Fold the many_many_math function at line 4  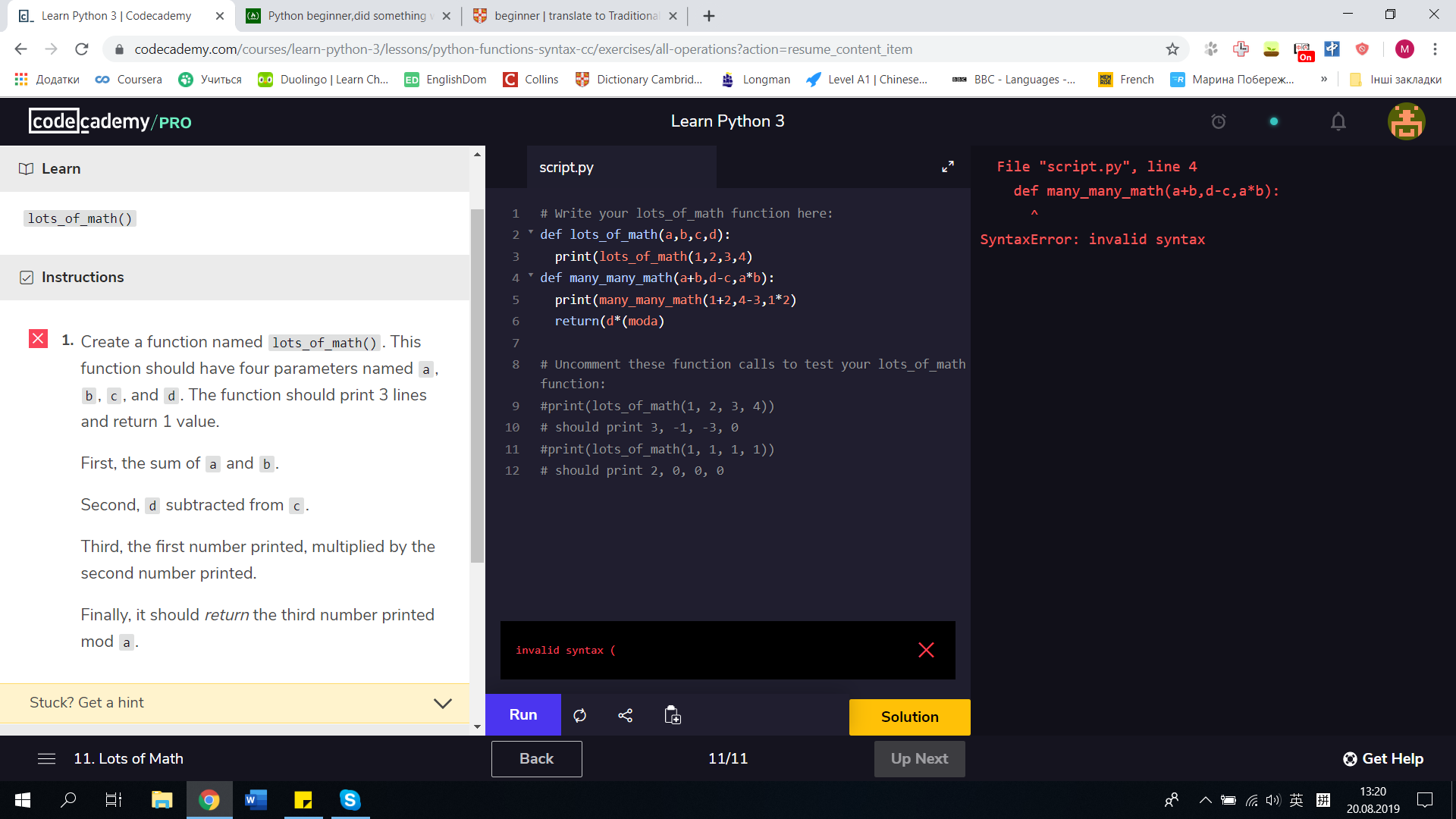coord(531,276)
